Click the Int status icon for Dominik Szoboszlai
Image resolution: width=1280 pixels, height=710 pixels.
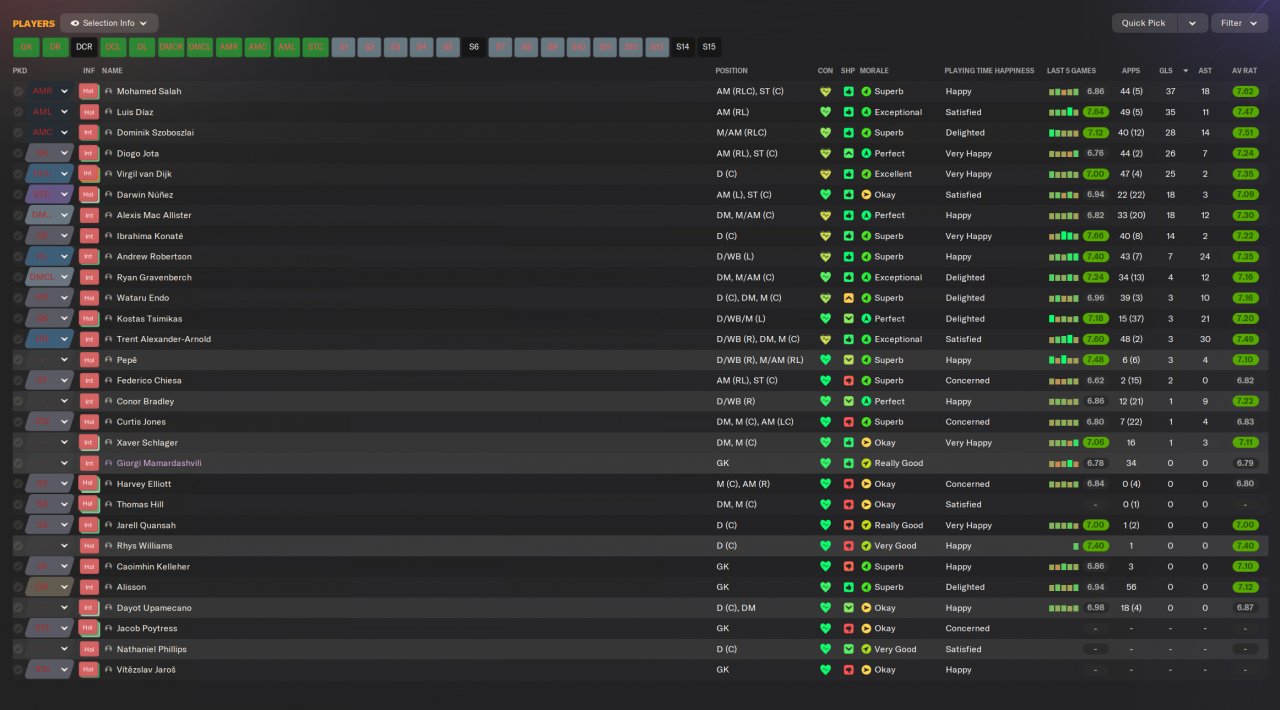[89, 133]
